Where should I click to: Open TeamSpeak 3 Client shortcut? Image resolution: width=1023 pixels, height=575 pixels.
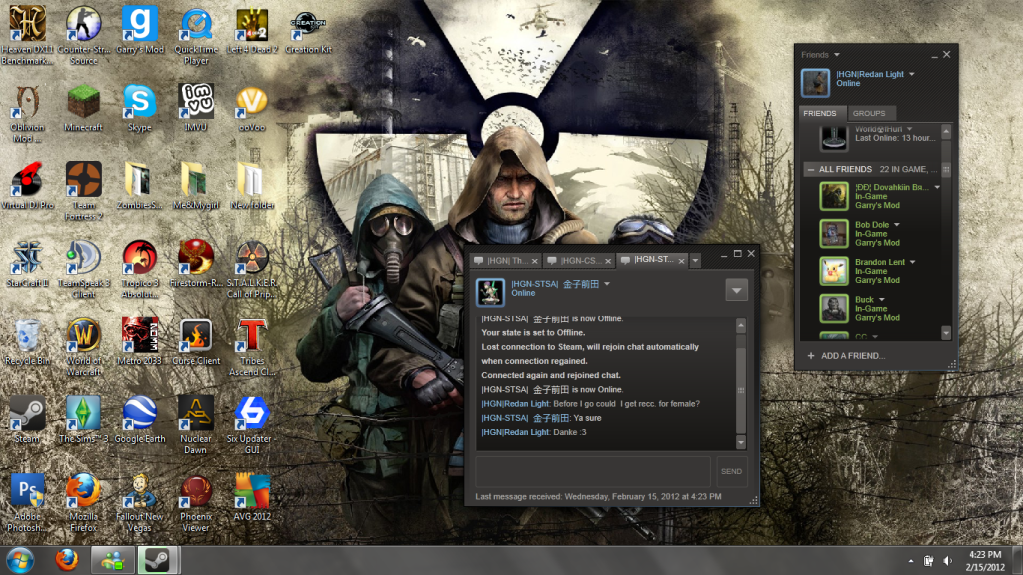point(84,269)
